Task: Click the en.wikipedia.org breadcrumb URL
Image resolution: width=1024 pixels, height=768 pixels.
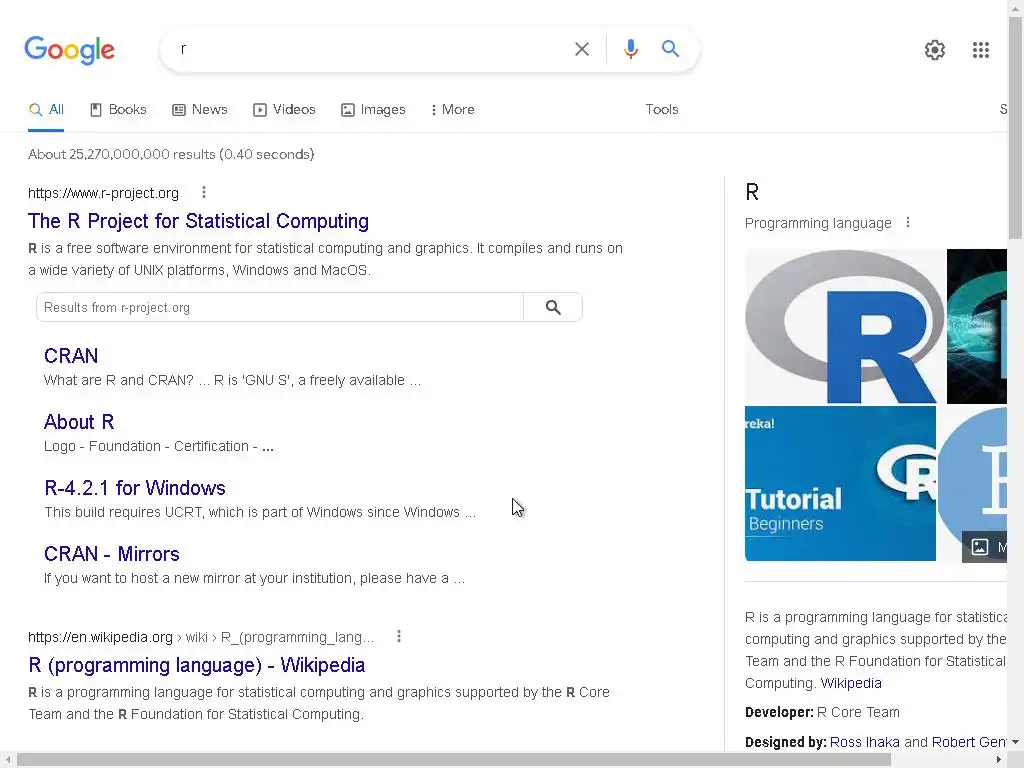Action: [x=201, y=637]
